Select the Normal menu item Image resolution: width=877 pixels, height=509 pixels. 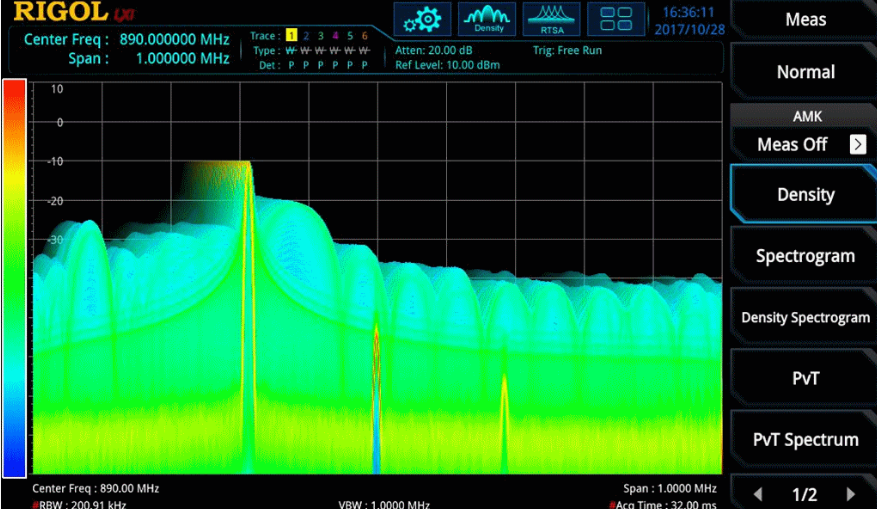(x=805, y=72)
